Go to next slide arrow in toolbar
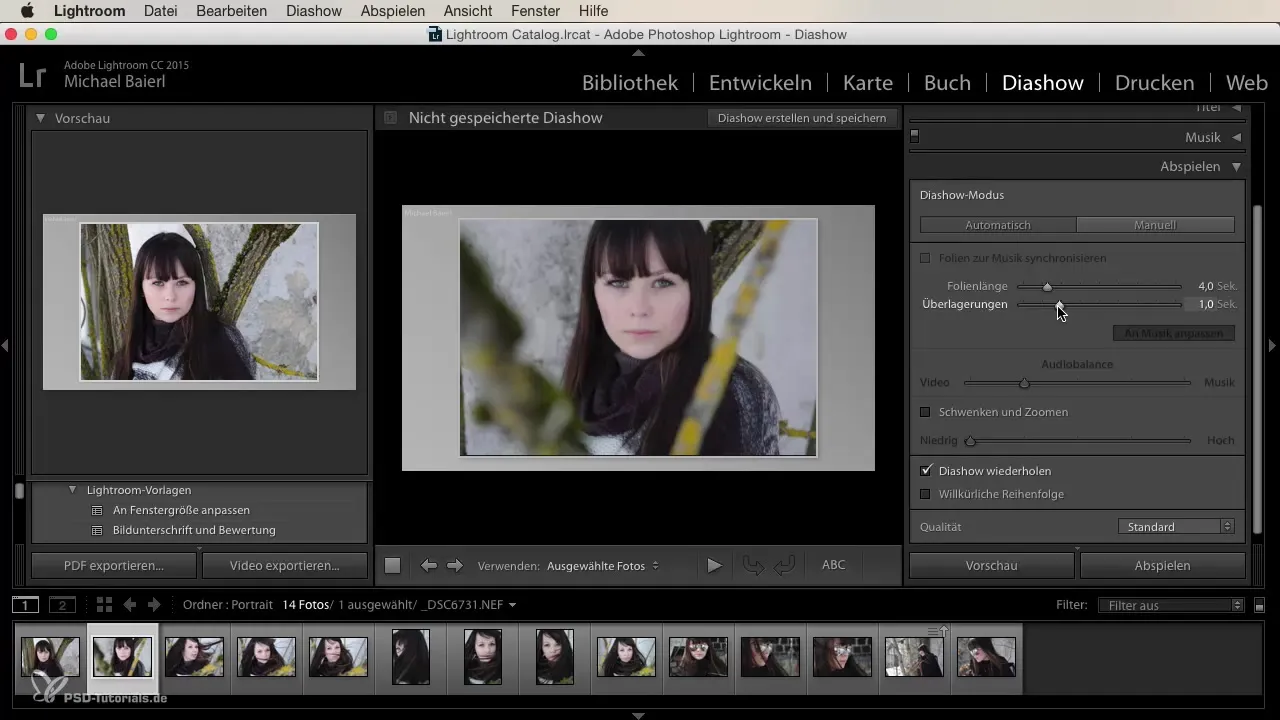 (x=455, y=566)
